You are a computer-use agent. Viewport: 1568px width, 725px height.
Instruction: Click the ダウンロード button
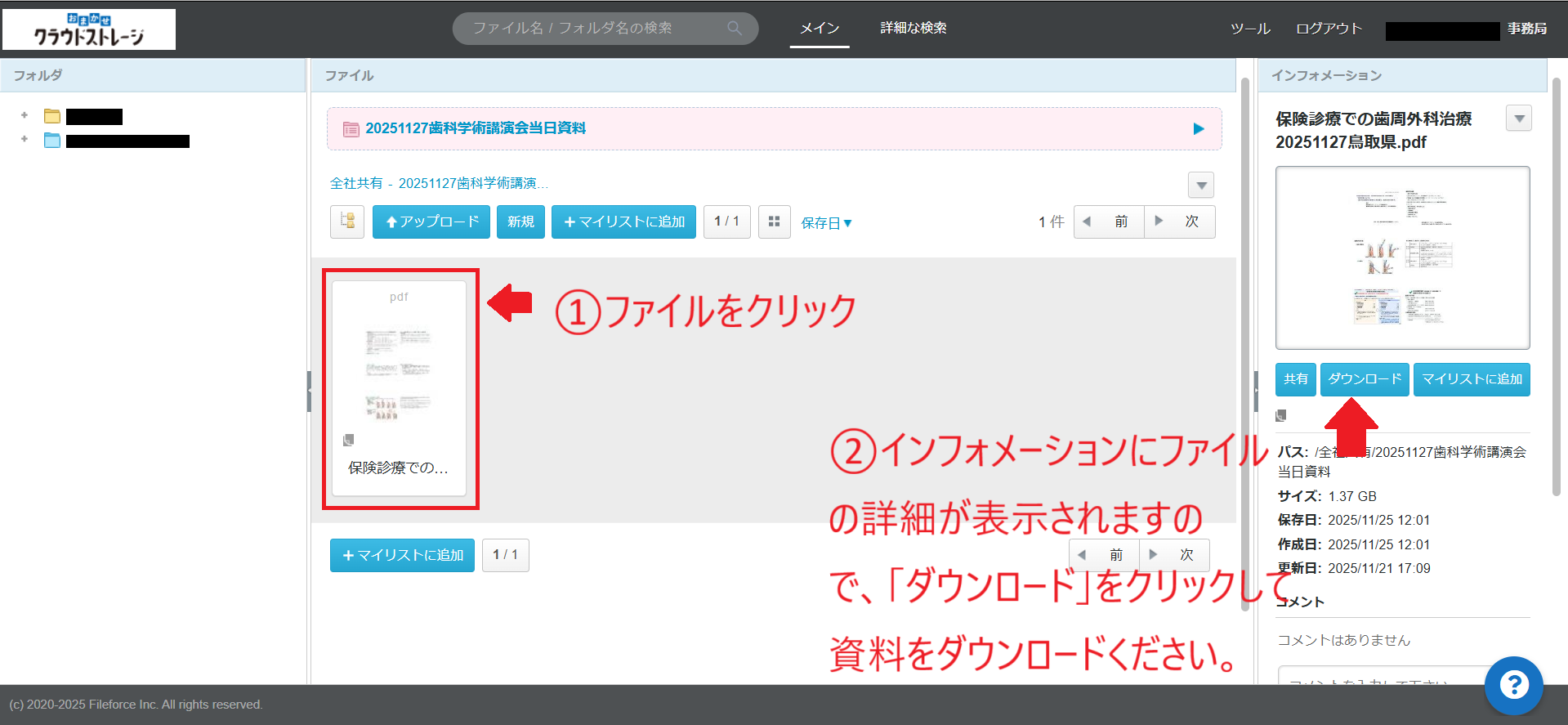(x=1364, y=379)
